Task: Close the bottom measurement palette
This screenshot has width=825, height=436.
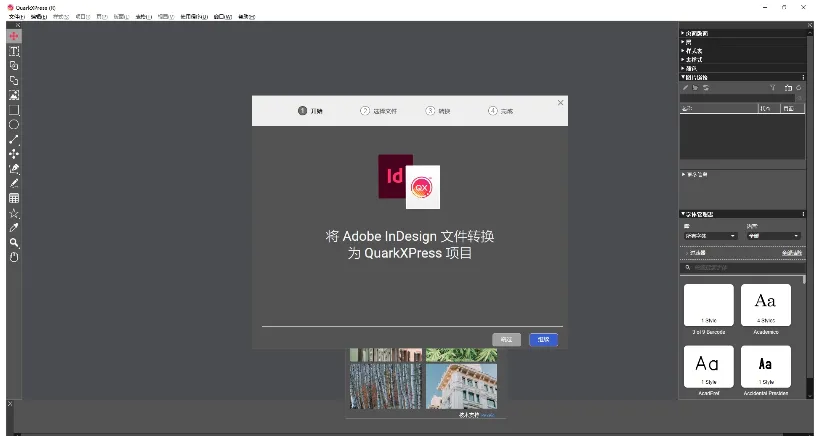Action: [9, 404]
